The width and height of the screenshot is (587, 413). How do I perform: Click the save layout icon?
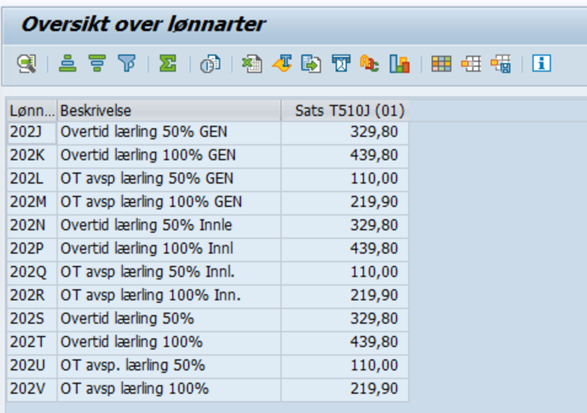501,64
